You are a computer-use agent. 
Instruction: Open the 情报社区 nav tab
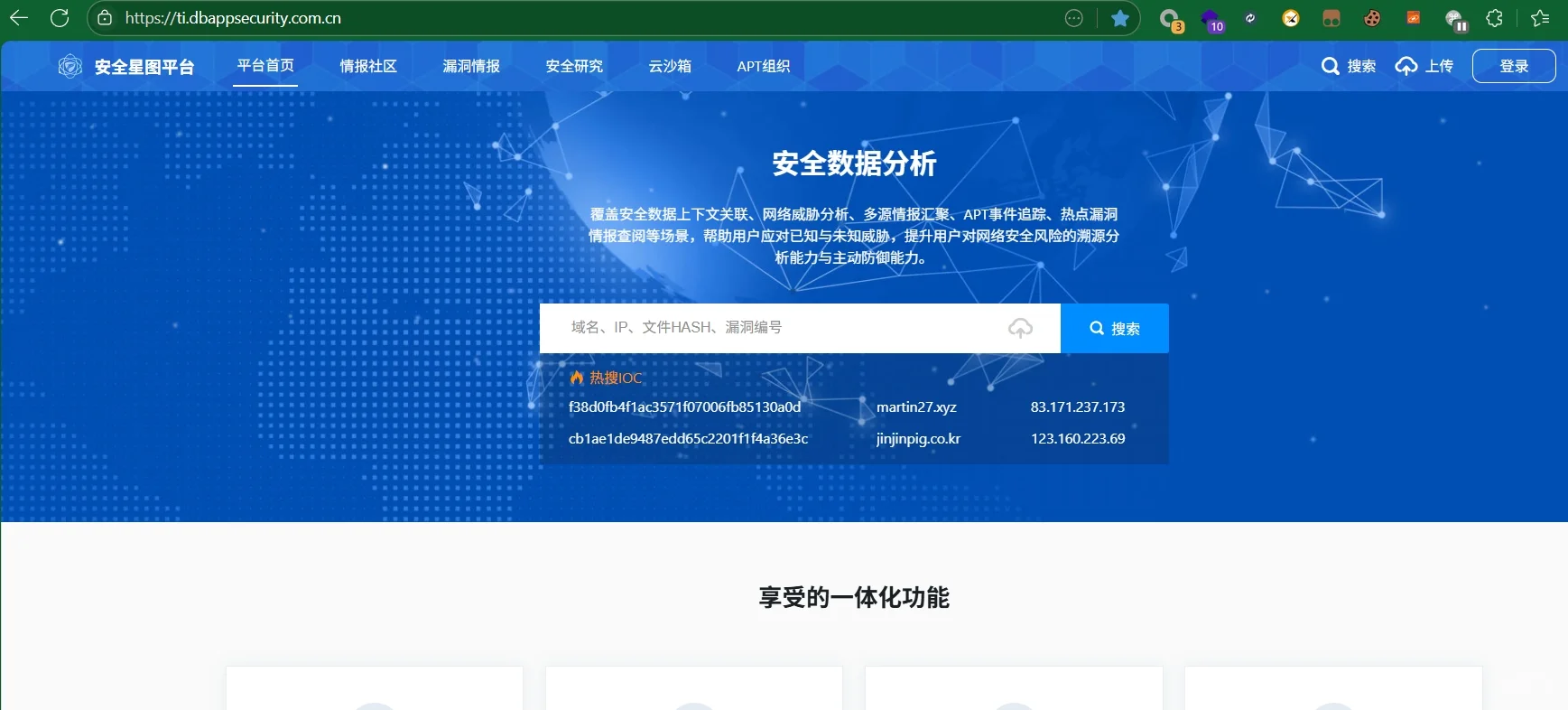pos(368,66)
